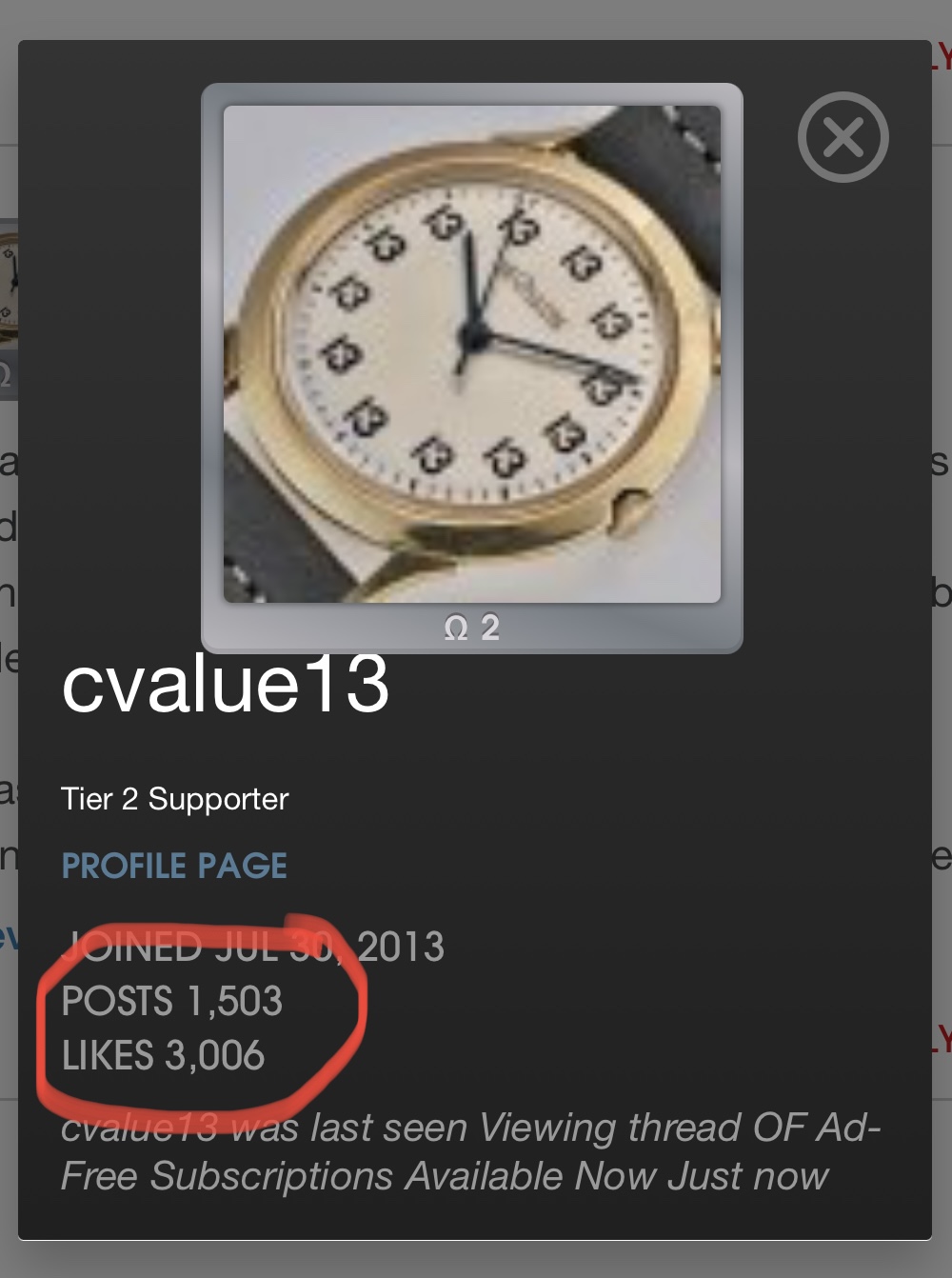Click the partially hidden red link at top right
This screenshot has height=1278, width=952.
(942, 57)
